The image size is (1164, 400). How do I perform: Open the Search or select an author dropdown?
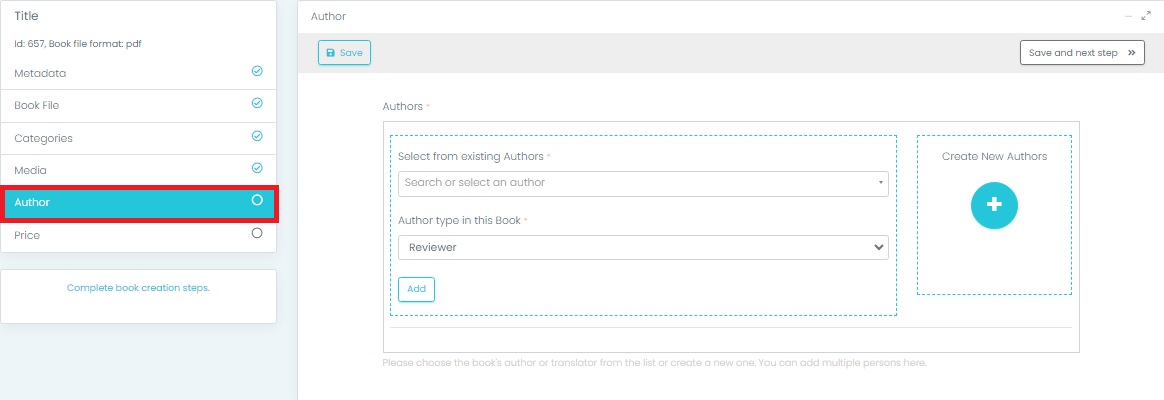pos(642,183)
